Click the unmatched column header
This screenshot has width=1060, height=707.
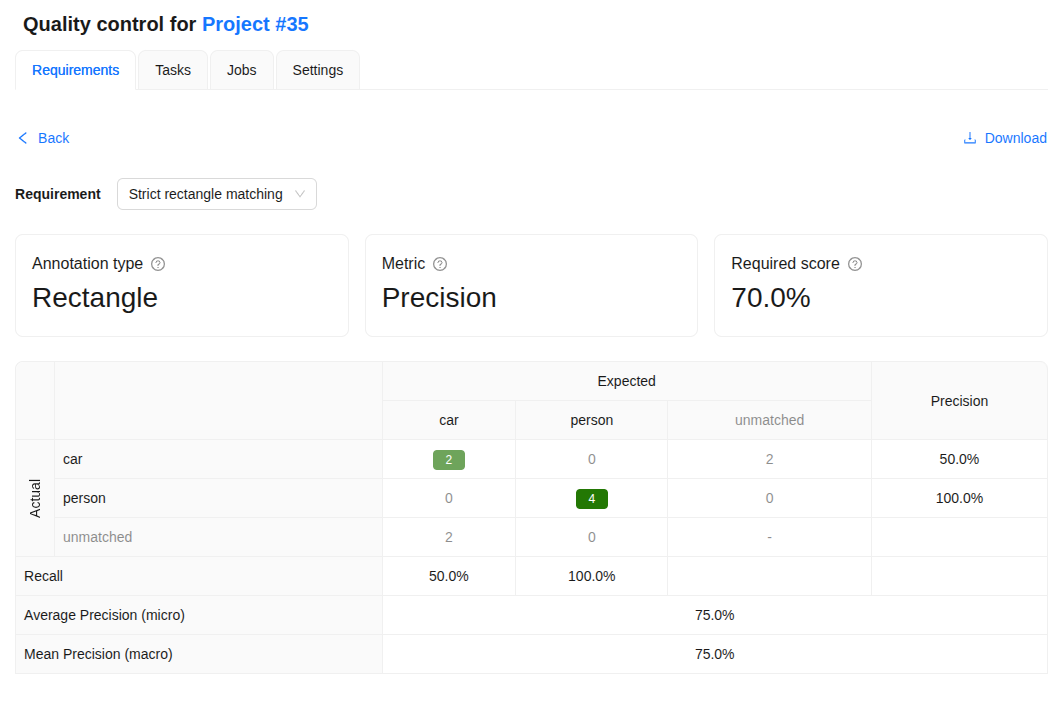pos(769,420)
